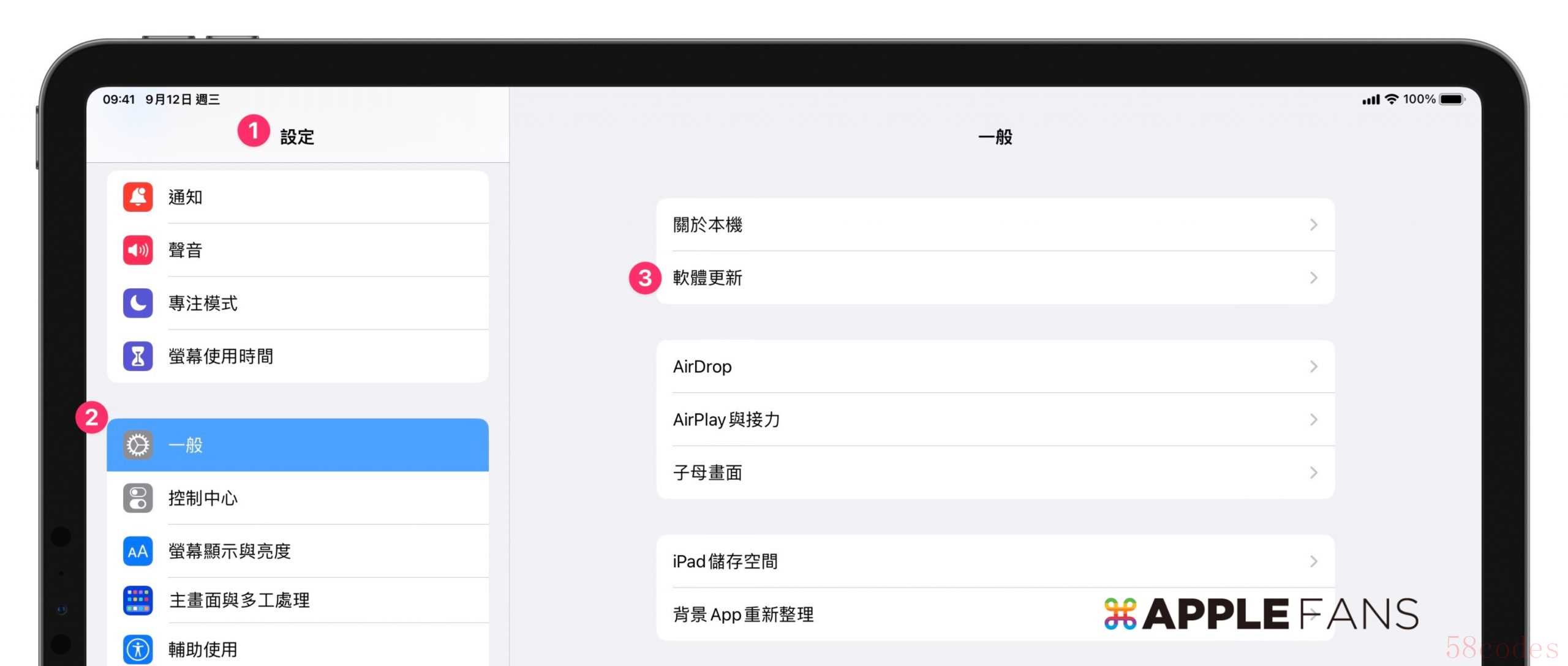Tap the General gear icon
This screenshot has height=666, width=1568.
(138, 445)
